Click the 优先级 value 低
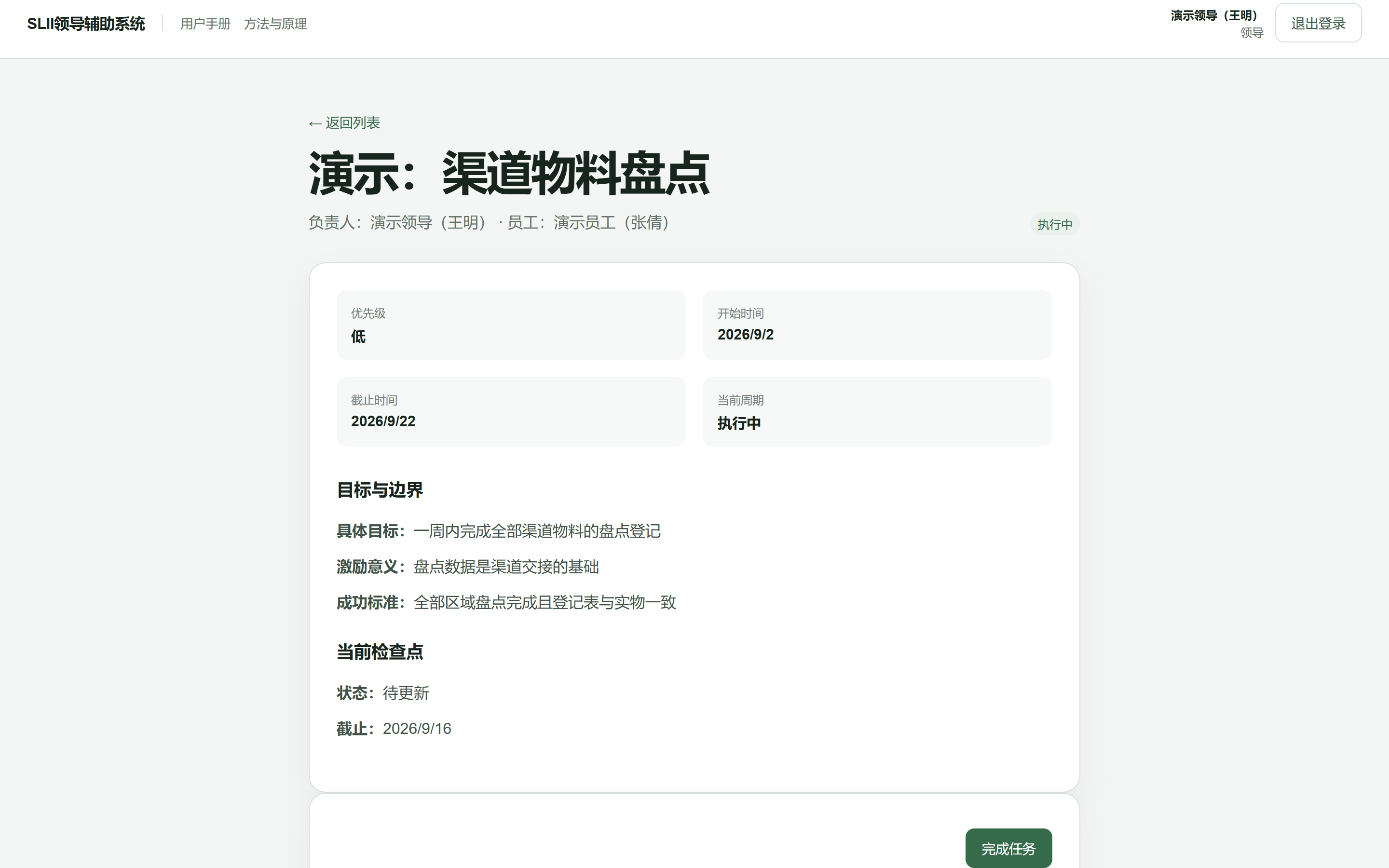 pyautogui.click(x=358, y=337)
